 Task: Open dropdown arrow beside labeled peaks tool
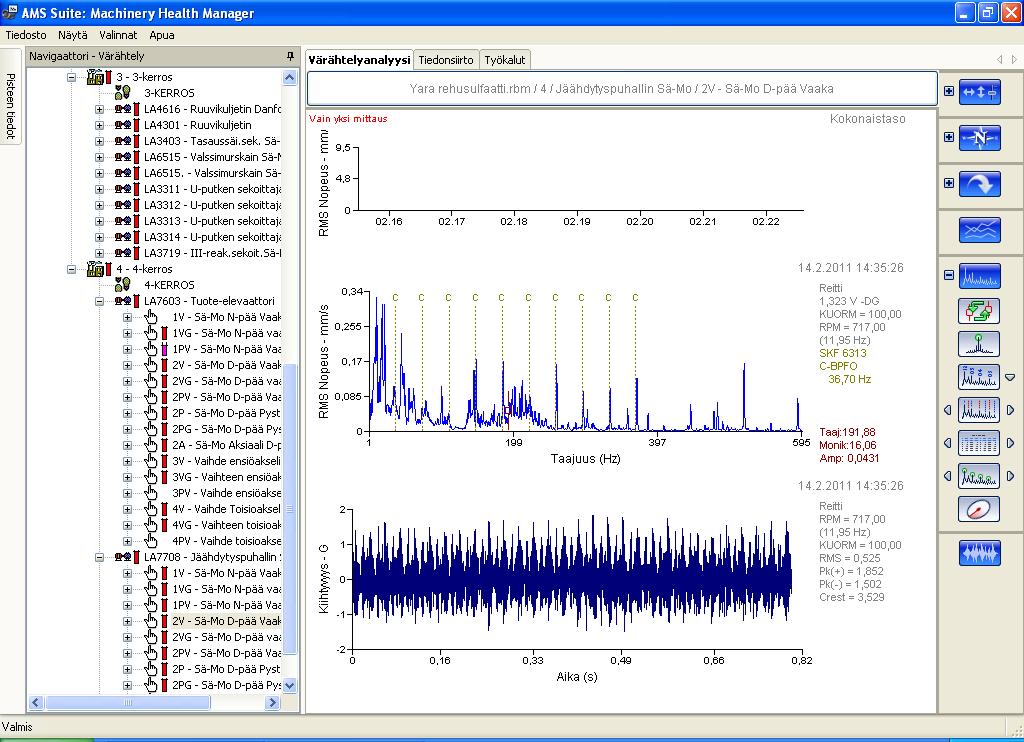[1010, 378]
